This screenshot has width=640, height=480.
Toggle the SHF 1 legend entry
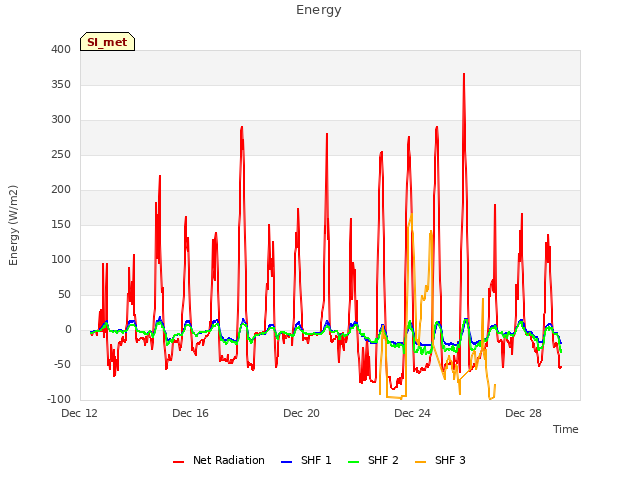click(306, 460)
